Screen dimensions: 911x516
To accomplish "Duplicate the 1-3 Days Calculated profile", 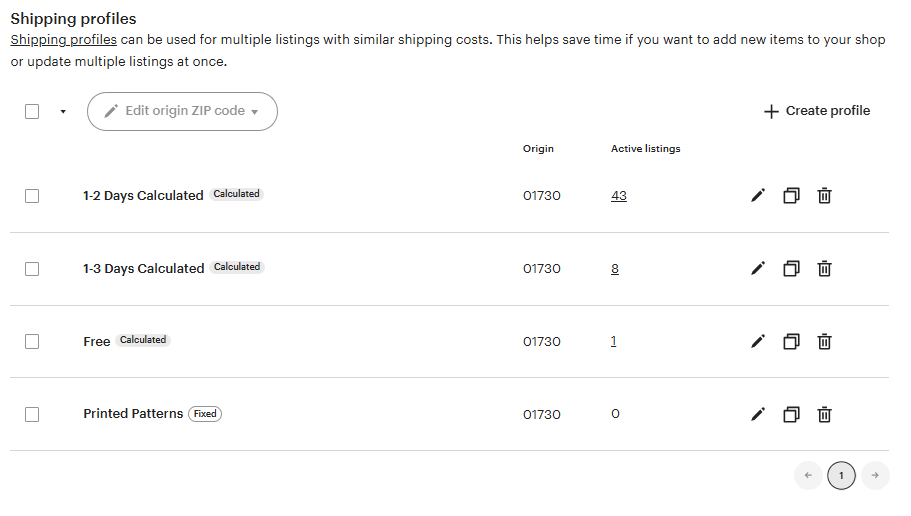I will pyautogui.click(x=791, y=268).
